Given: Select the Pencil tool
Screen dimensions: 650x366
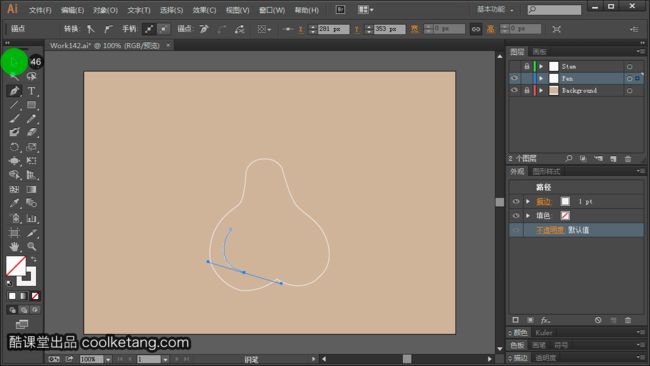Looking at the screenshot, I should pos(32,119).
